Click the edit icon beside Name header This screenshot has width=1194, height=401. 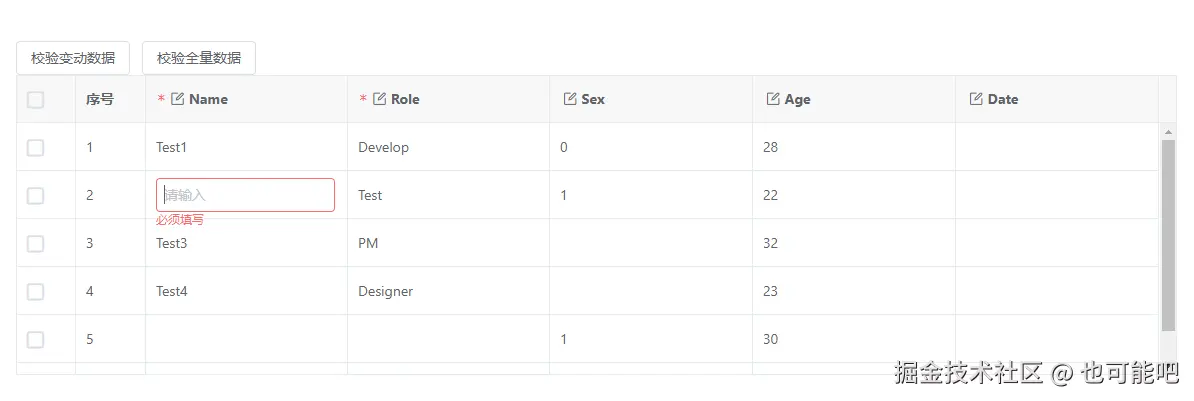178,99
